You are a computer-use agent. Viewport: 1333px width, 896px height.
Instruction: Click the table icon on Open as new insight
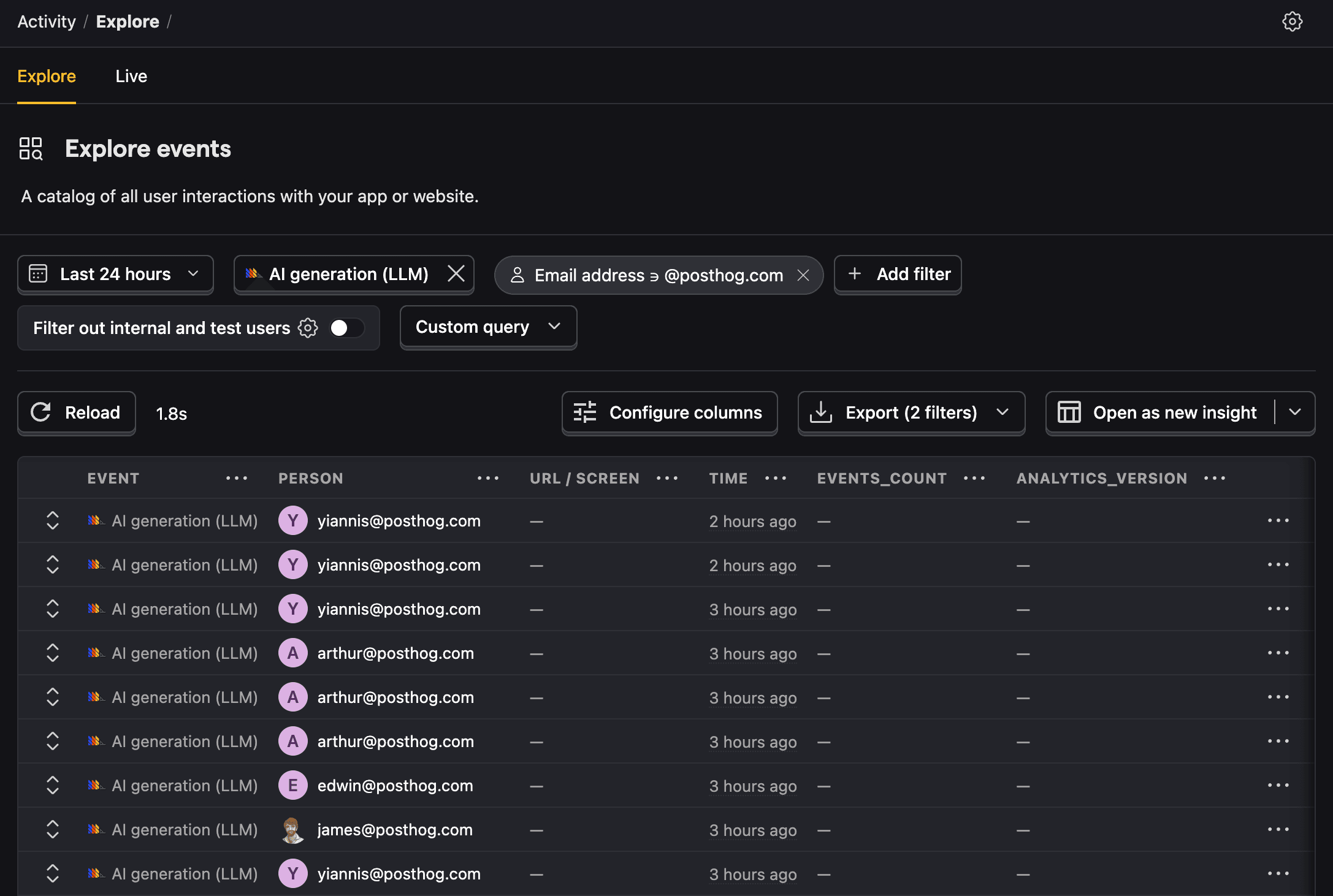coord(1069,412)
